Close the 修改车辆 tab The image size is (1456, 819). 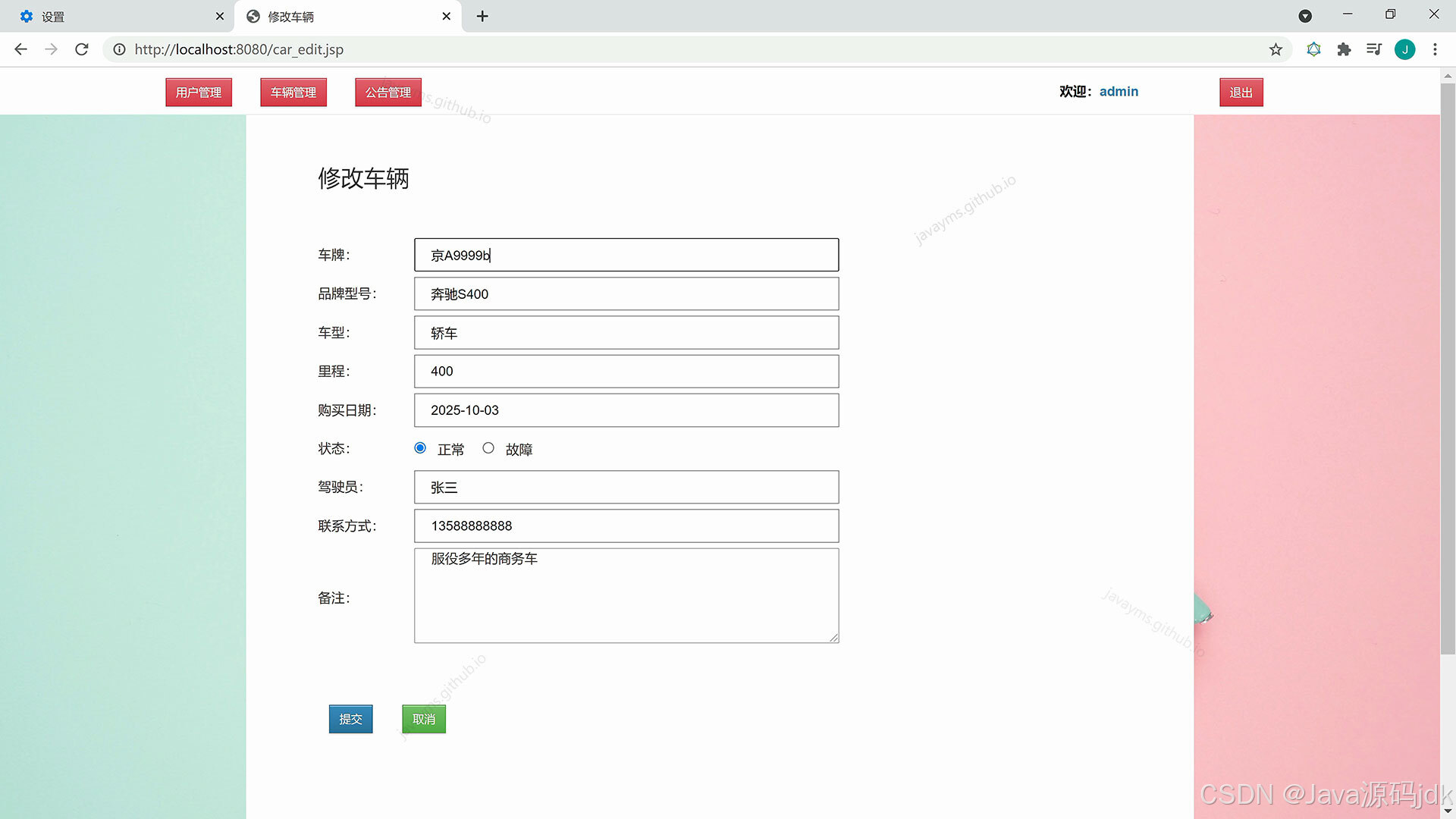tap(446, 16)
